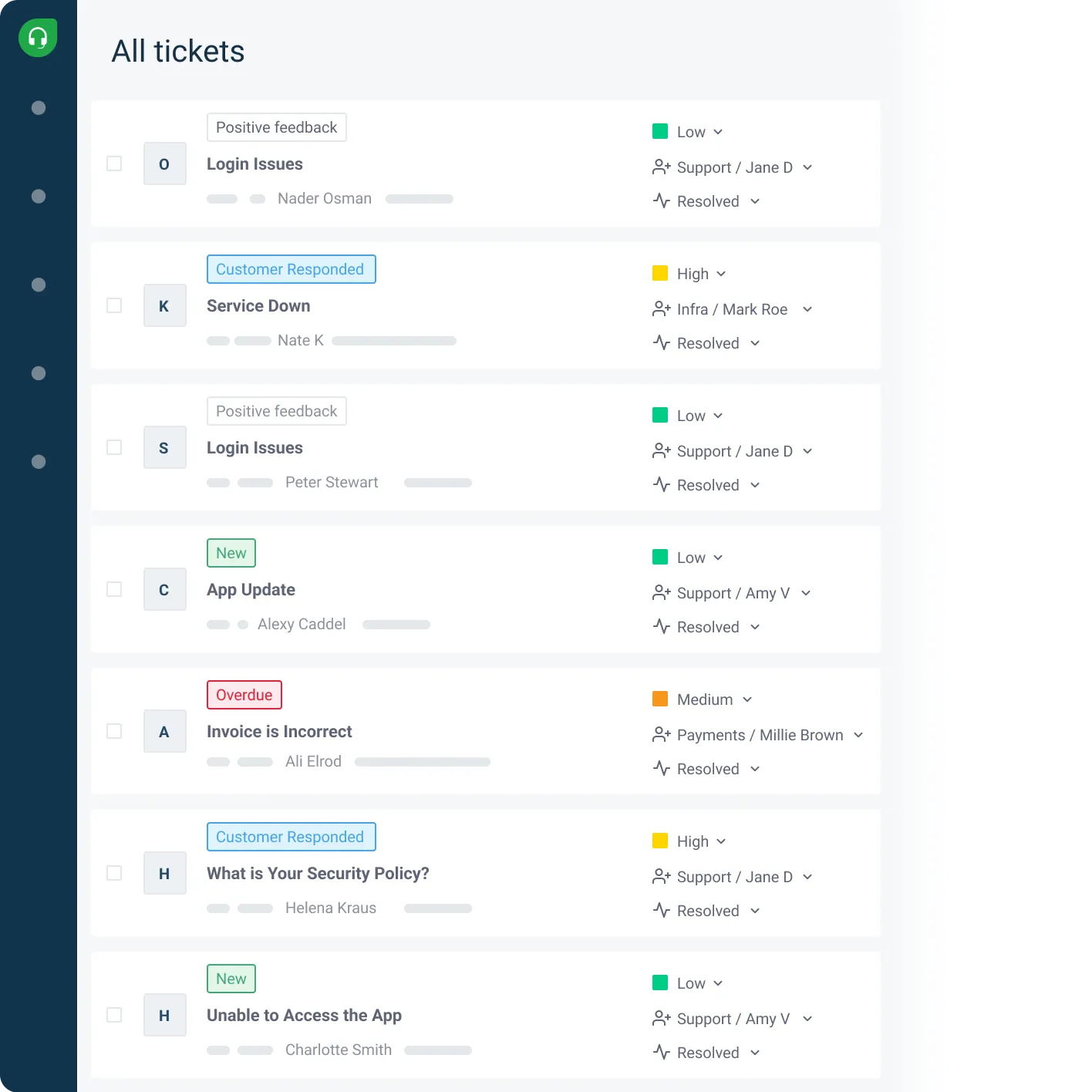Click the status pulse icon for App Update
1092x1092 pixels.
[661, 627]
